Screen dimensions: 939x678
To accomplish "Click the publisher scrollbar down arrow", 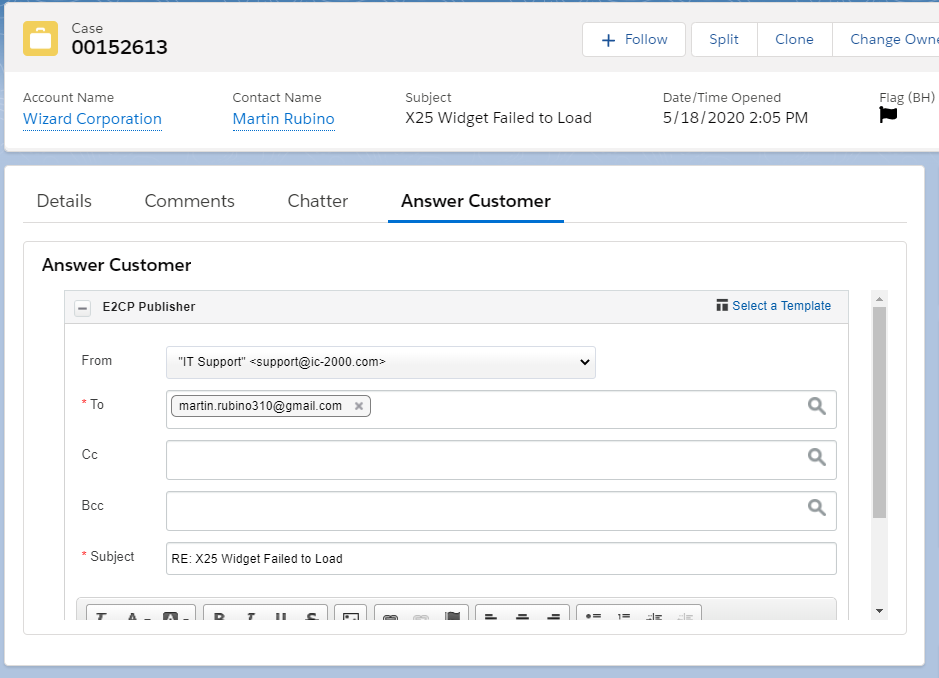I will pos(879,611).
